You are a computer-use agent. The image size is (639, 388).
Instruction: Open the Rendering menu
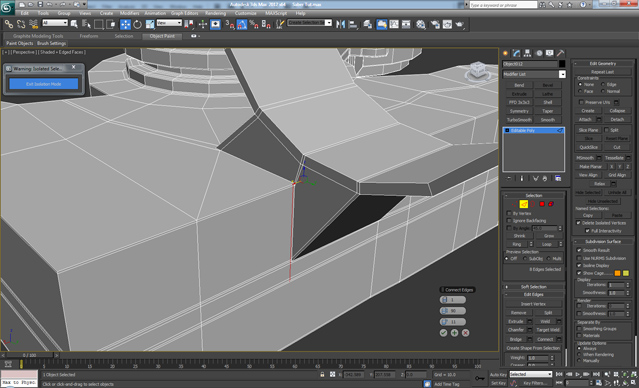point(215,13)
